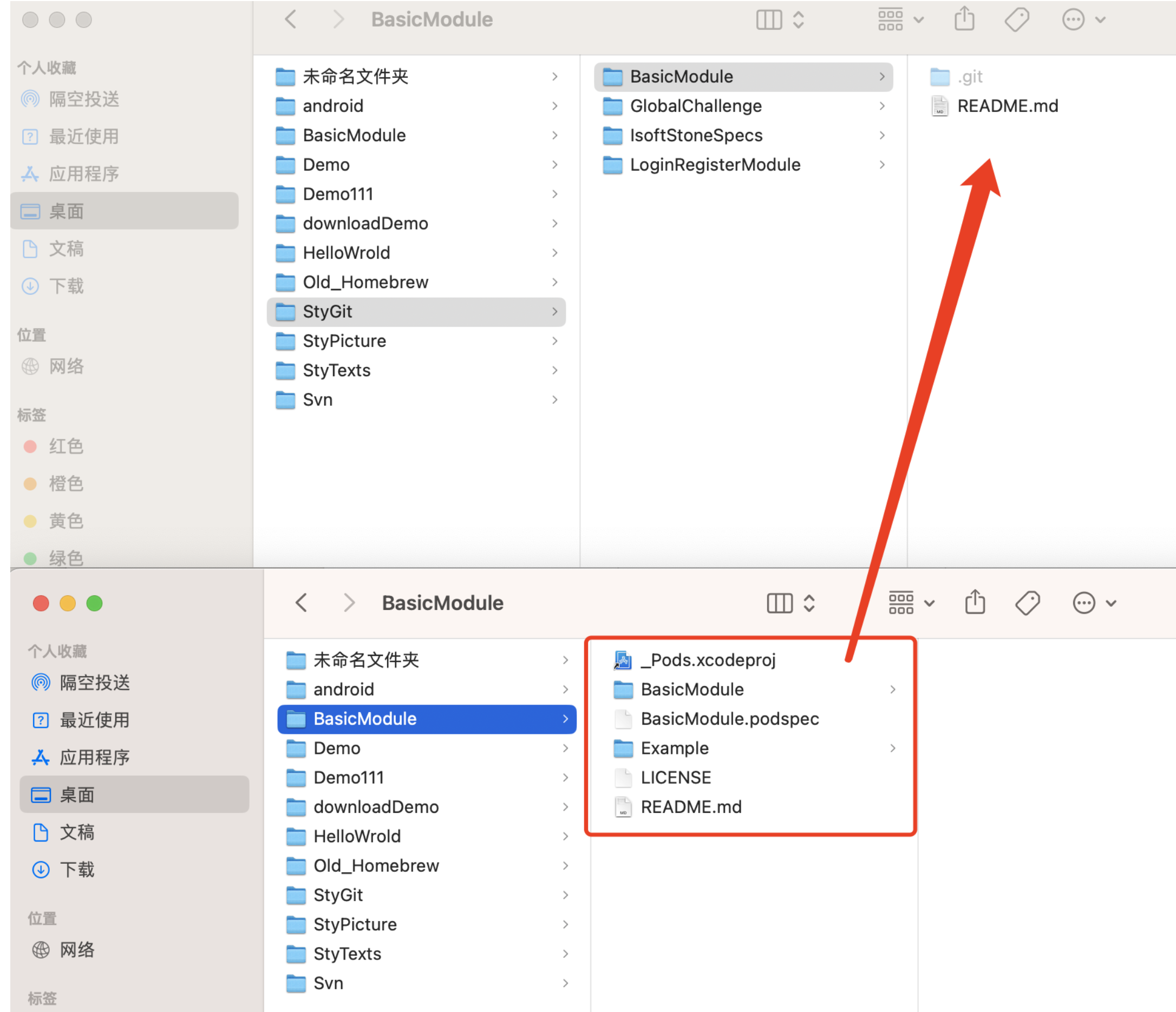Select the red (红色) tag in the sidebar

point(66,446)
